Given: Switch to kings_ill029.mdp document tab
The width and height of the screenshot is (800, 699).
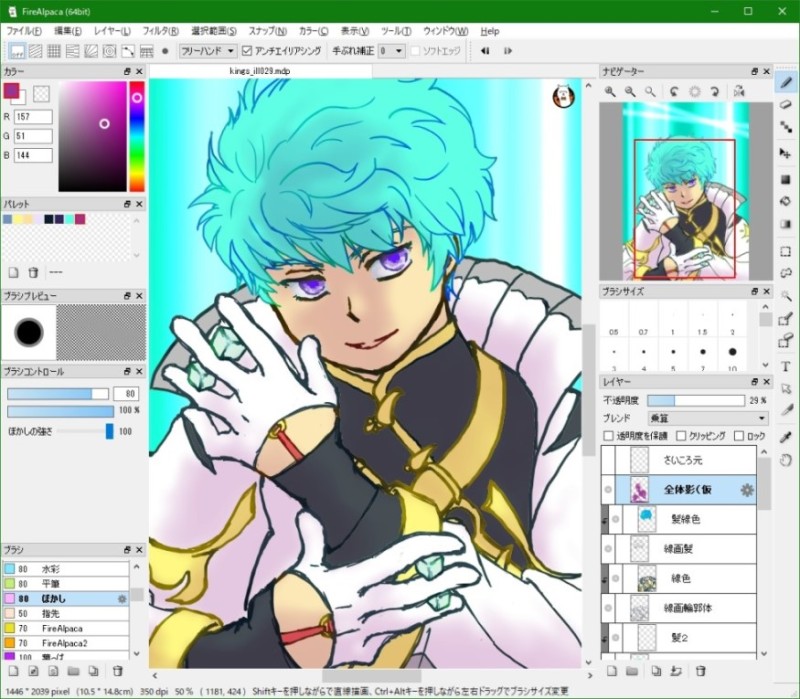Looking at the screenshot, I should click(260, 71).
